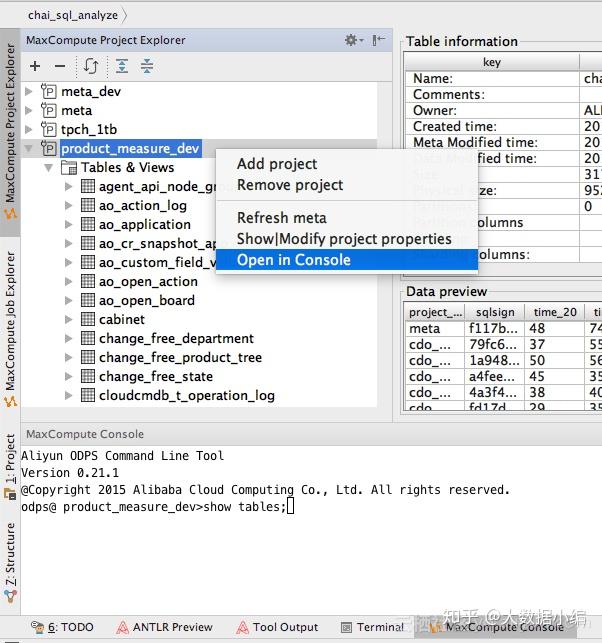602x643 pixels.
Task: Click the Terminal icon in bottom bar
Action: [x=347, y=627]
